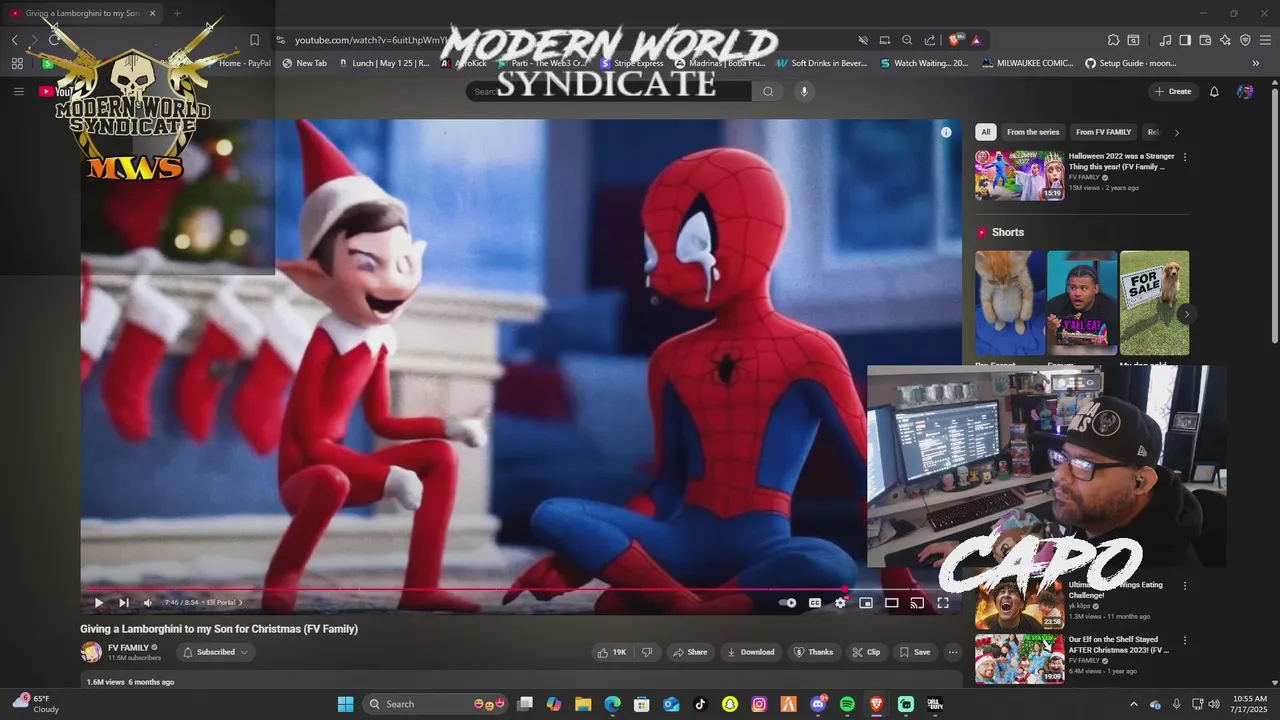This screenshot has width=1280, height=720.
Task: Save the video to a playlist
Action: click(914, 652)
